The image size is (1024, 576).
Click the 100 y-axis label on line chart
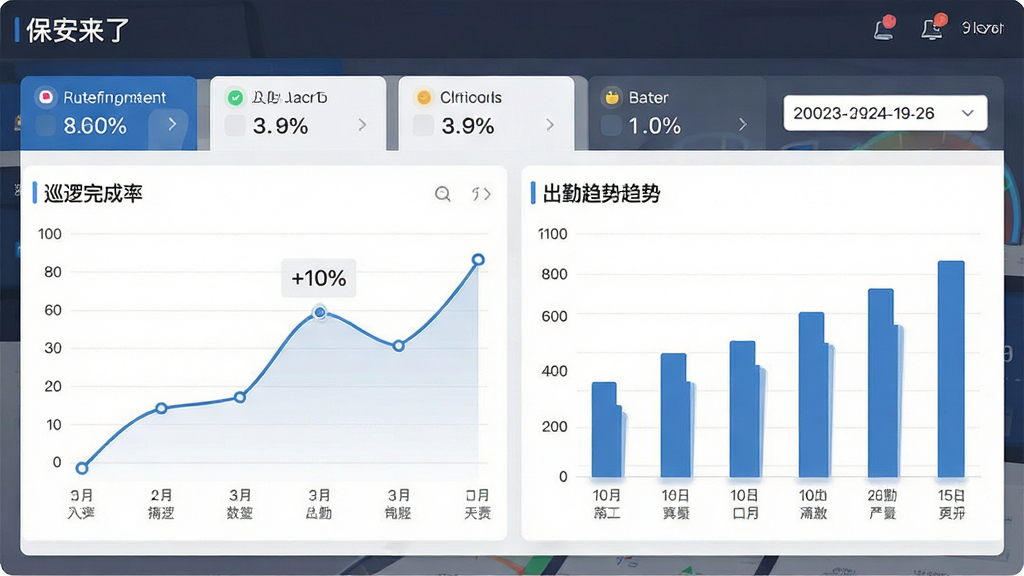tap(50, 234)
